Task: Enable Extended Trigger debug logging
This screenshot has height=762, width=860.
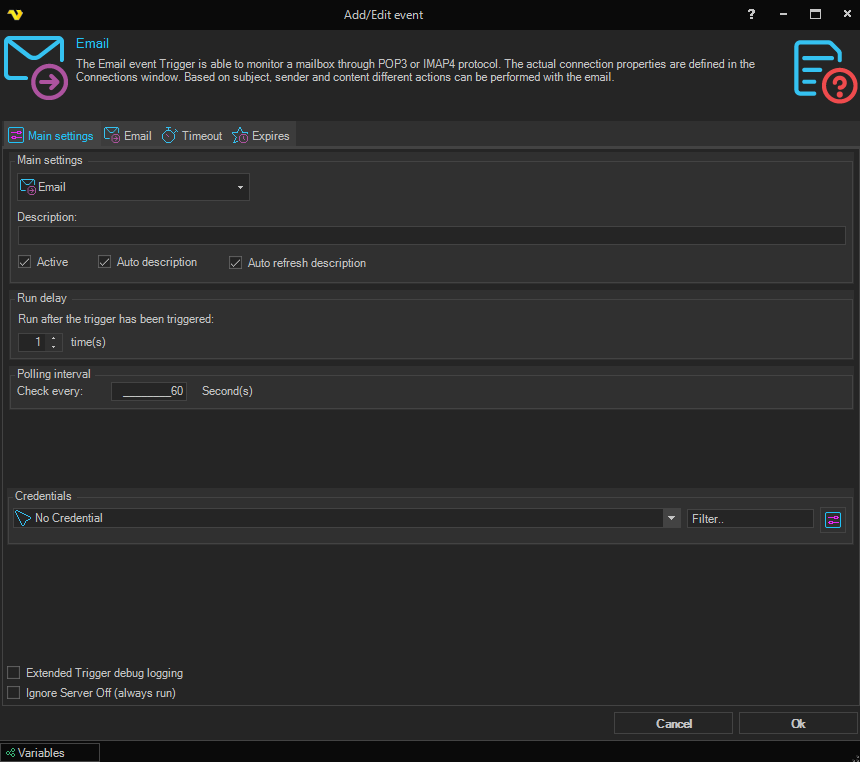Action: (14, 673)
